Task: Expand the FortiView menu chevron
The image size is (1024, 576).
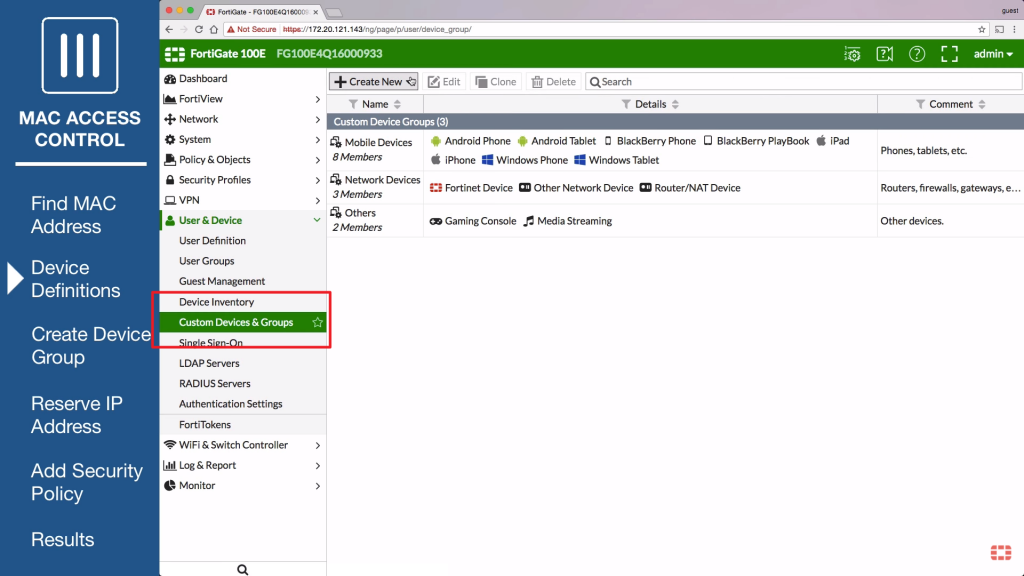Action: coord(317,99)
